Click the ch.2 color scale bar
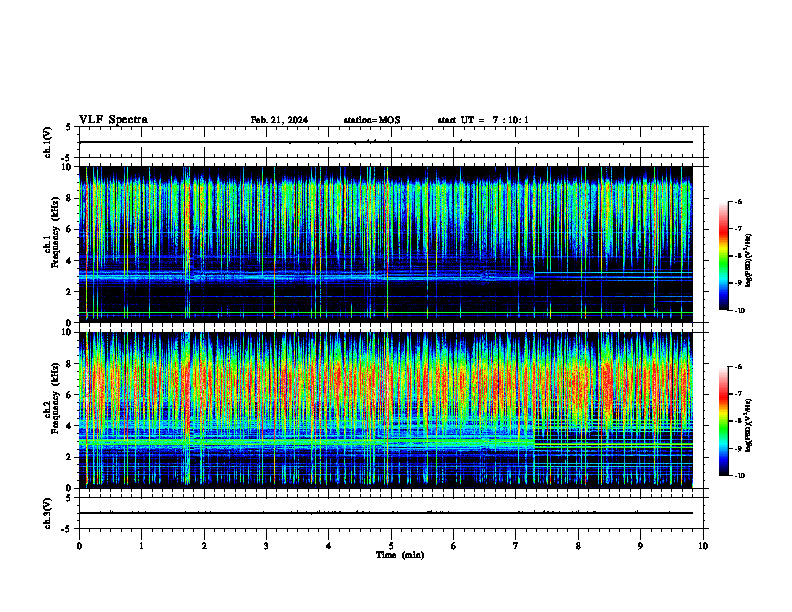 coord(723,421)
